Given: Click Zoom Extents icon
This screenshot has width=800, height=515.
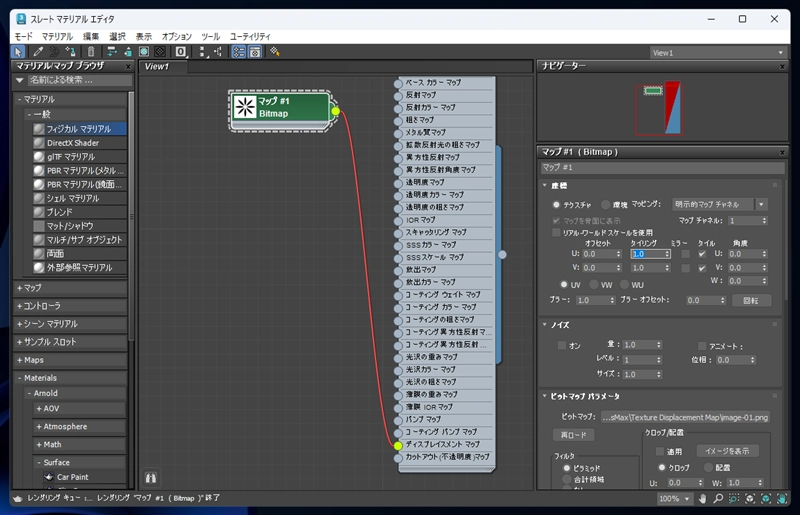Looking at the screenshot, I should point(749,499).
